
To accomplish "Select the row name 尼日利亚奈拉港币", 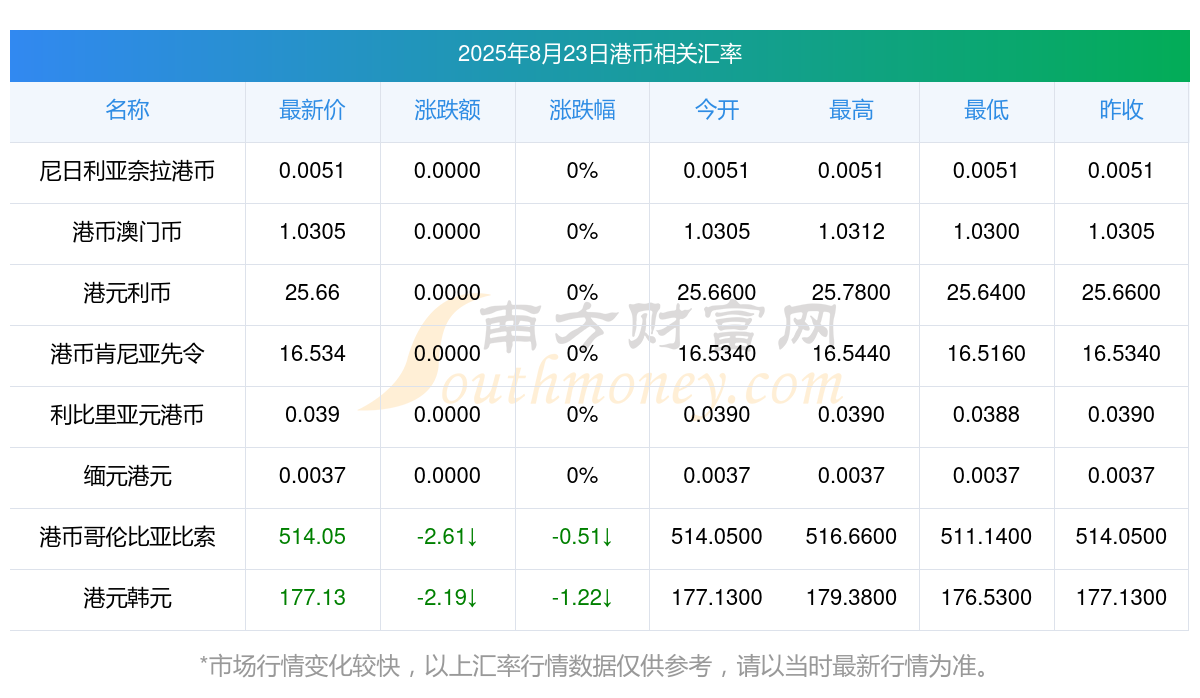I will (x=127, y=171).
